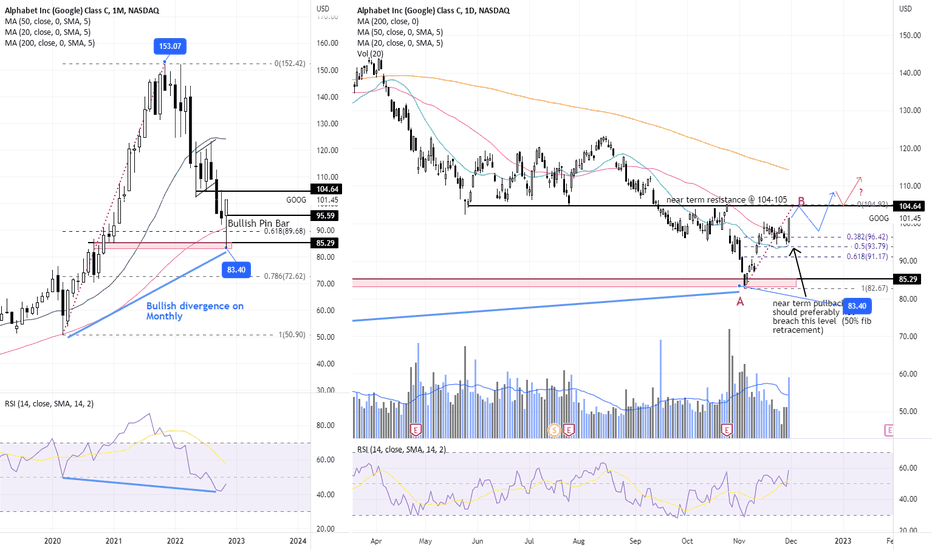Click the GOOG 101.45 label on monthly chart
The height and width of the screenshot is (550, 932).
point(313,200)
